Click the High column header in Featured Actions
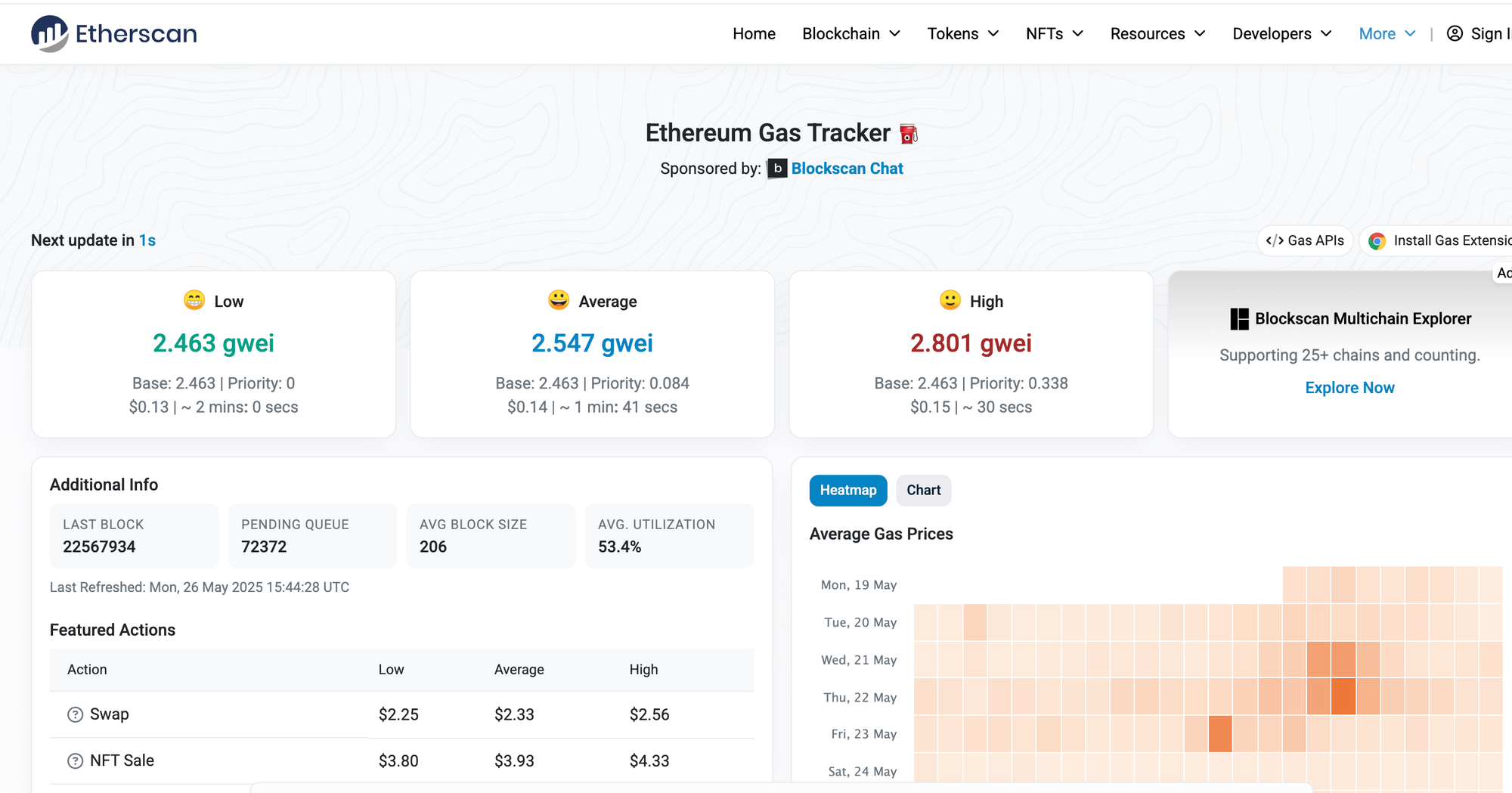The height and width of the screenshot is (793, 1512). (x=644, y=670)
